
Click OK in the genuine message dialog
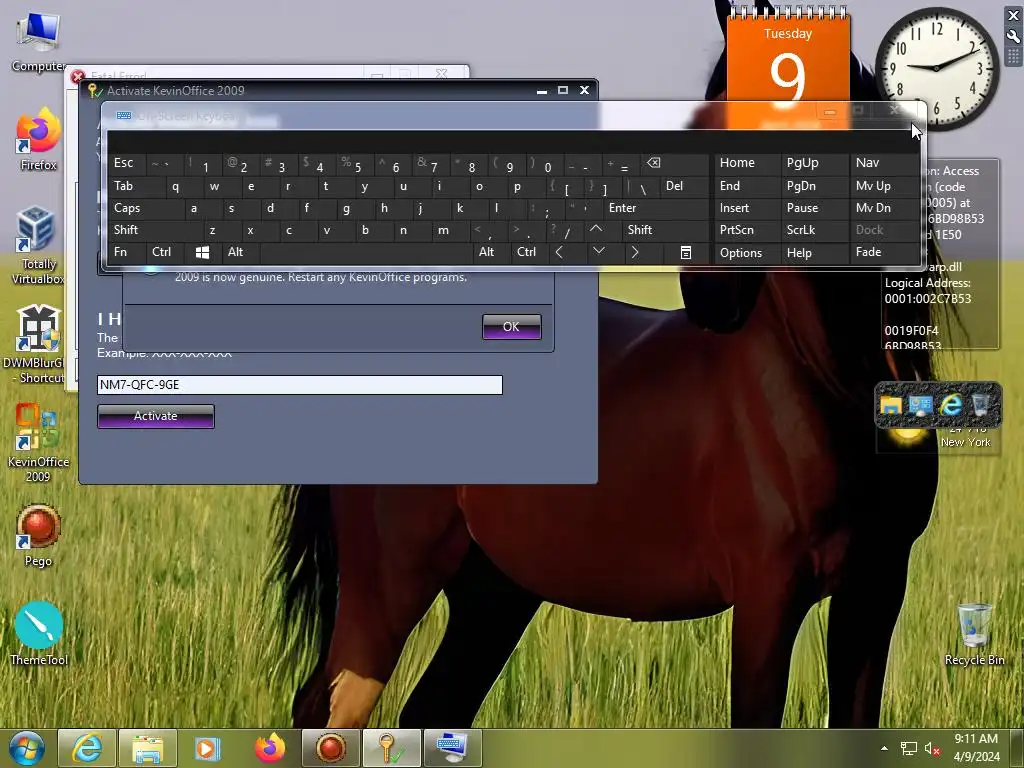(x=511, y=327)
